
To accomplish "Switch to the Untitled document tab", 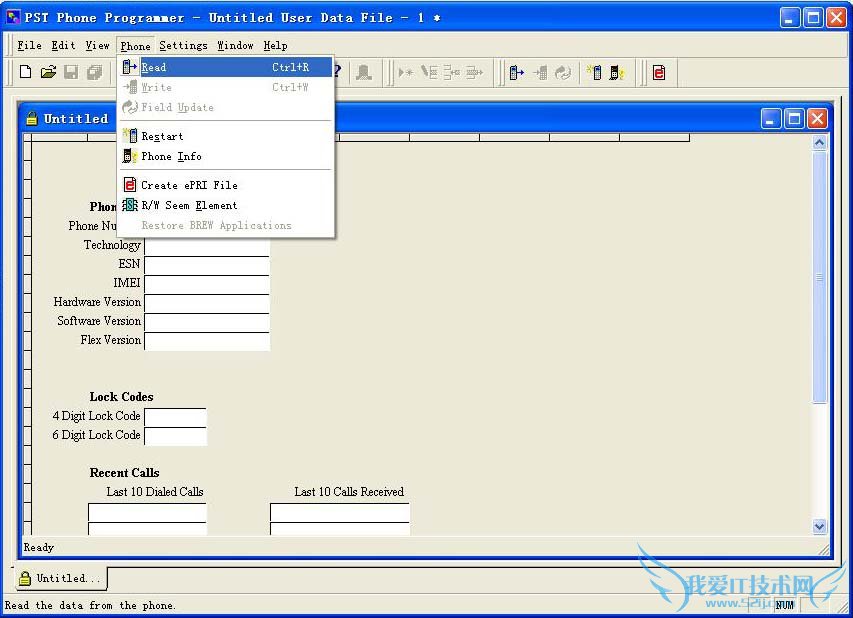I will click(x=60, y=578).
